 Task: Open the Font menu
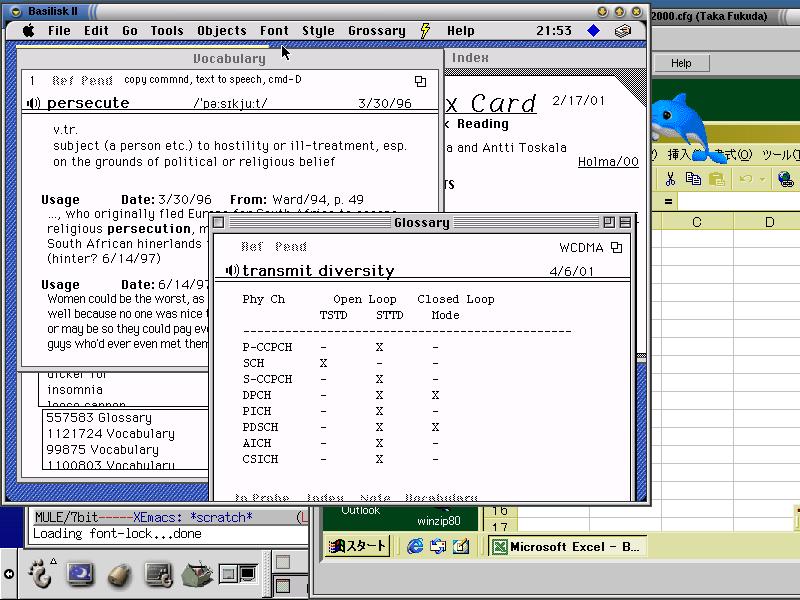[x=274, y=31]
